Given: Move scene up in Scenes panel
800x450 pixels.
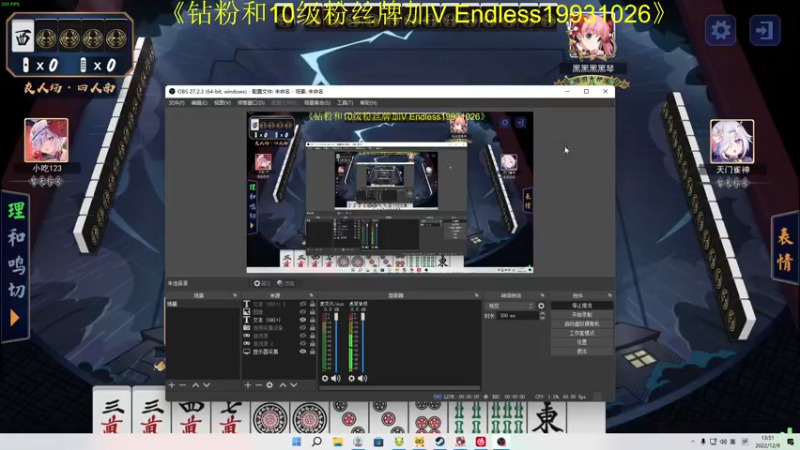Looking at the screenshot, I should (195, 385).
